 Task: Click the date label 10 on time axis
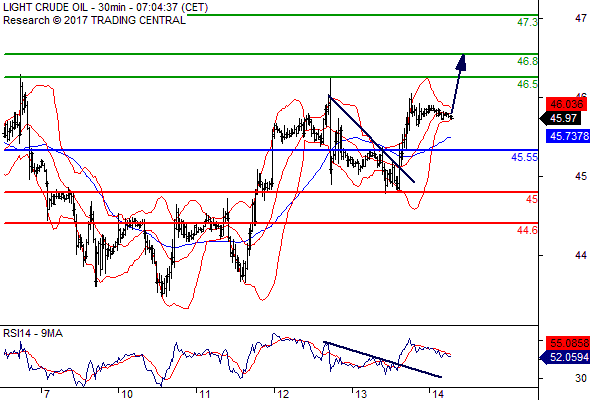pos(126,394)
